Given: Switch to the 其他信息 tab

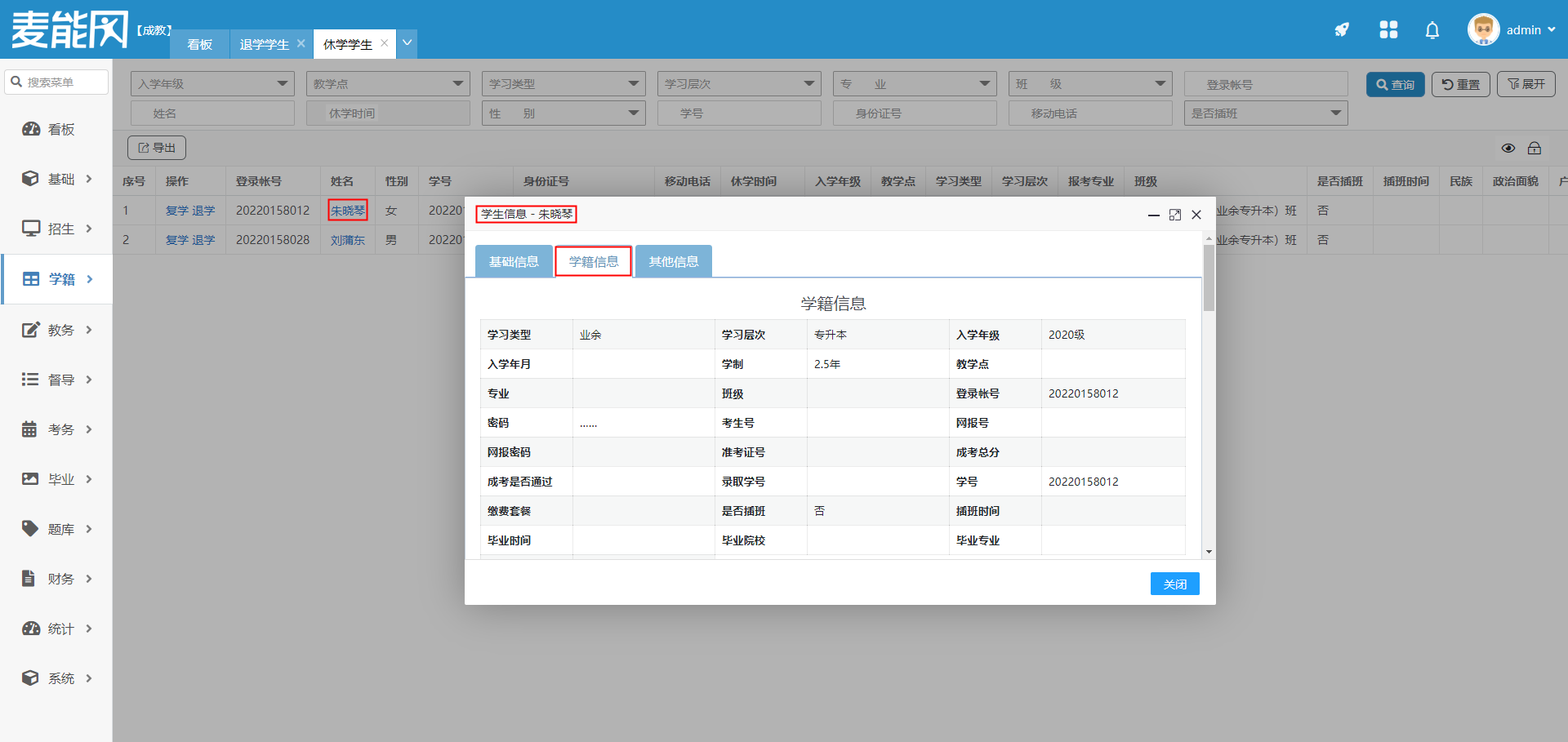Looking at the screenshot, I should pyautogui.click(x=674, y=261).
